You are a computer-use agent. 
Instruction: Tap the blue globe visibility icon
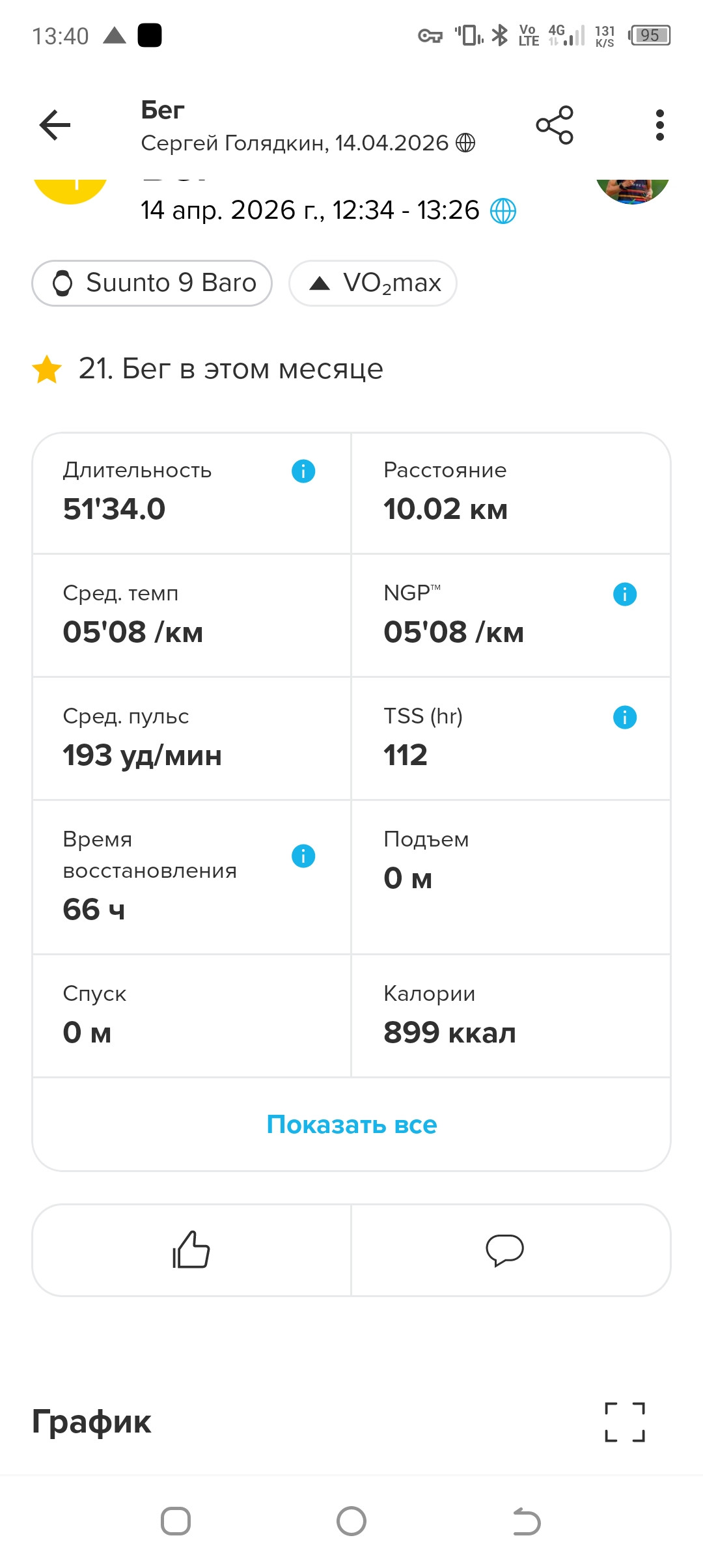point(503,211)
